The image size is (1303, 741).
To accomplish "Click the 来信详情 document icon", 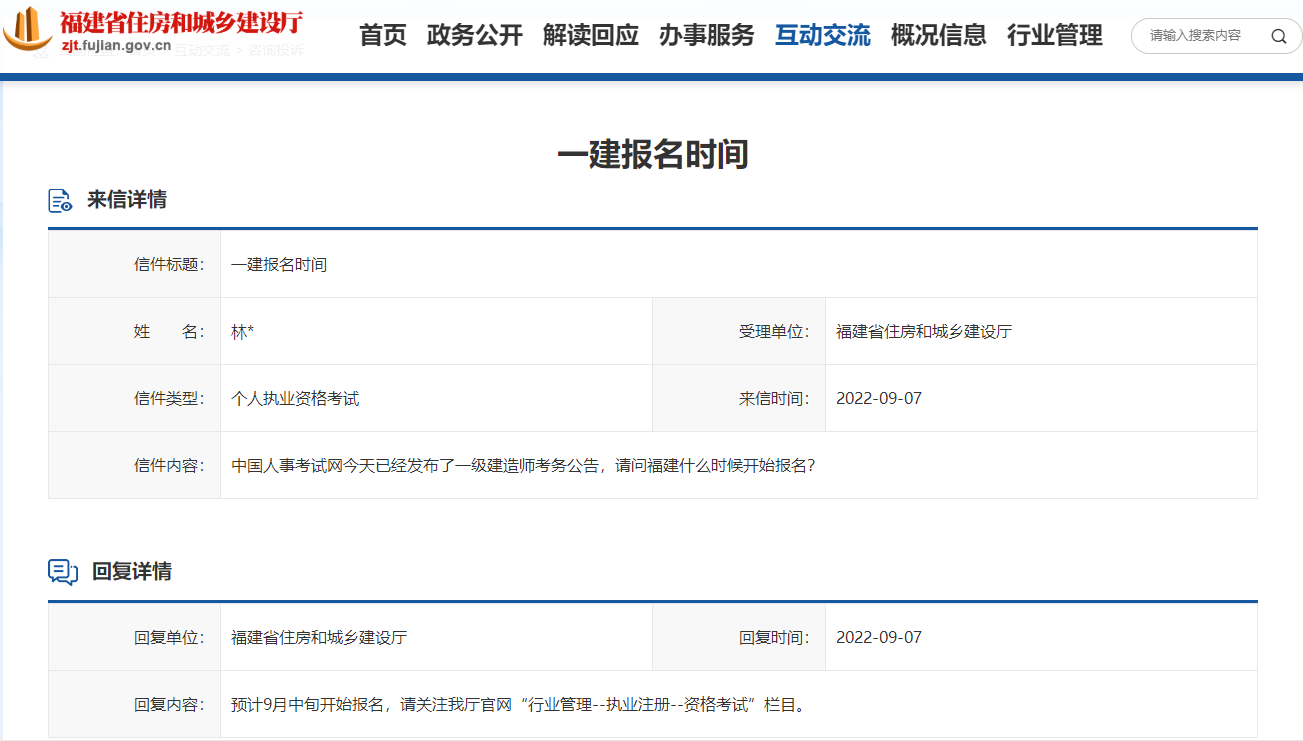I will click(x=61, y=200).
